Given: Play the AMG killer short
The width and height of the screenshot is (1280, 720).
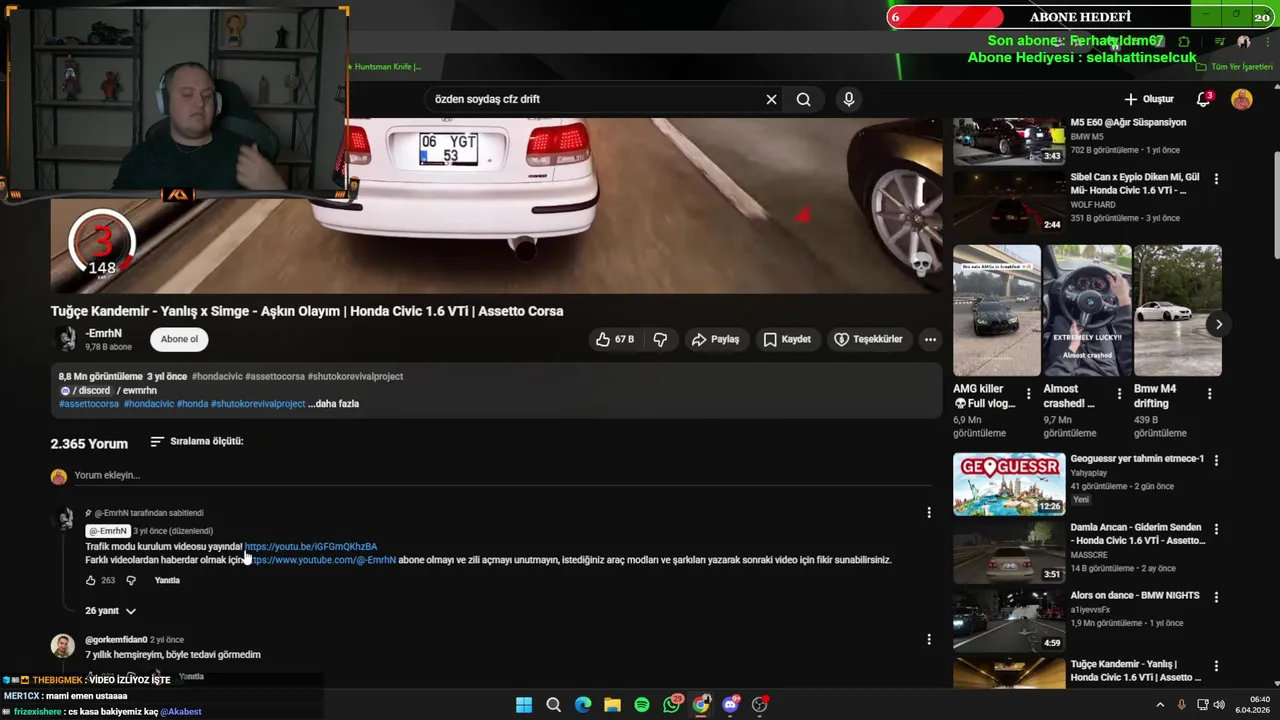Looking at the screenshot, I should [x=997, y=310].
